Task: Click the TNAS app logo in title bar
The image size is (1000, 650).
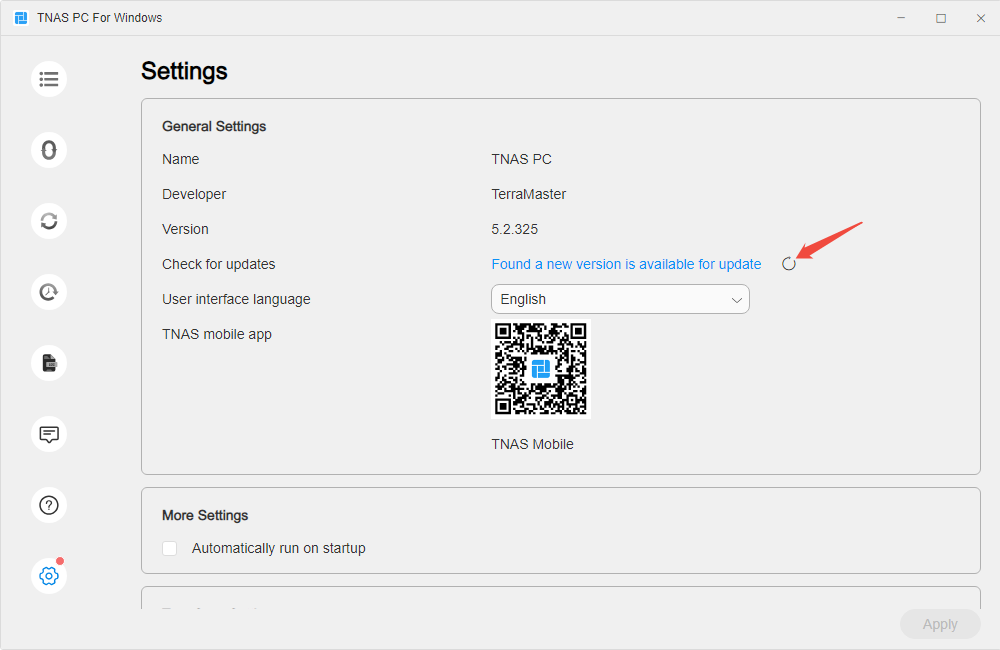Action: [x=21, y=18]
